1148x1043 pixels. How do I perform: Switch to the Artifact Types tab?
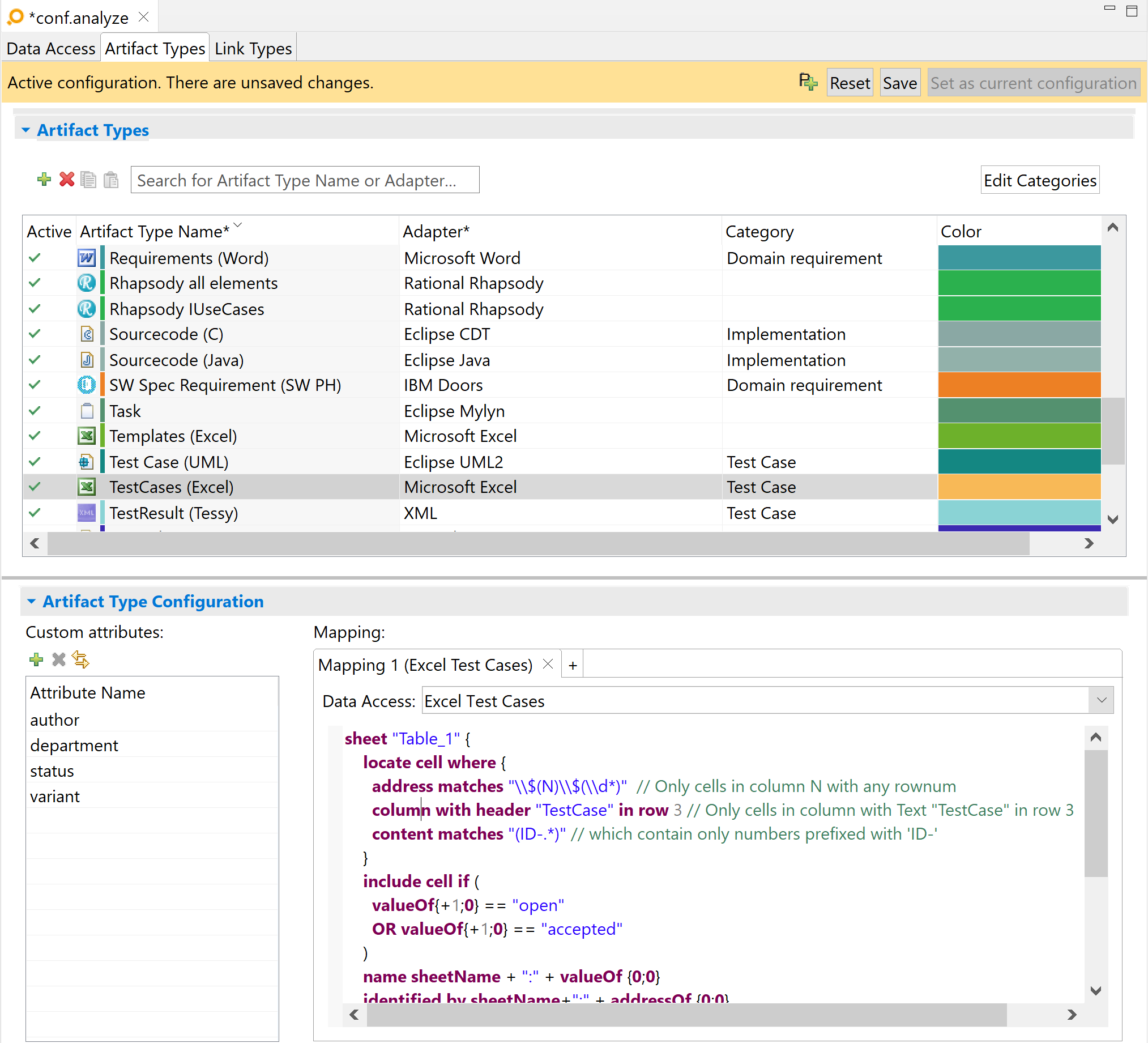155,48
